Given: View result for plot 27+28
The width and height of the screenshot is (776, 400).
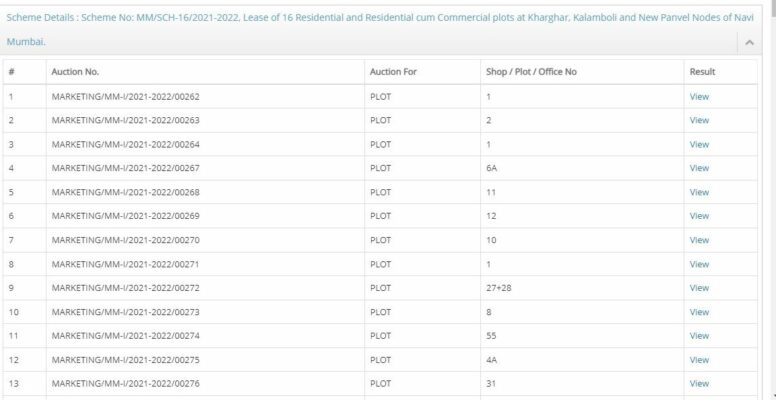Looking at the screenshot, I should 699,288.
